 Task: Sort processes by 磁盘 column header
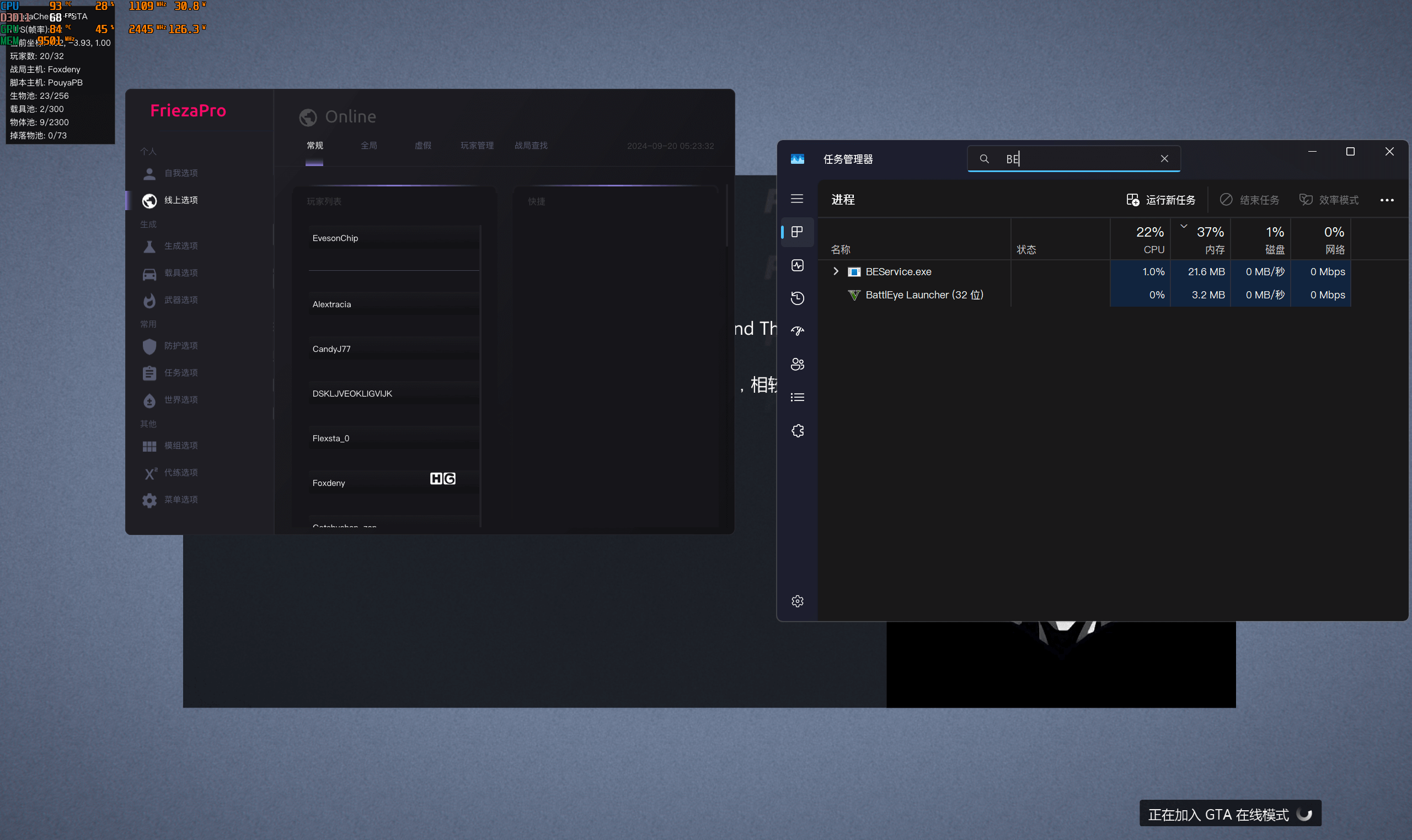[1260, 240]
